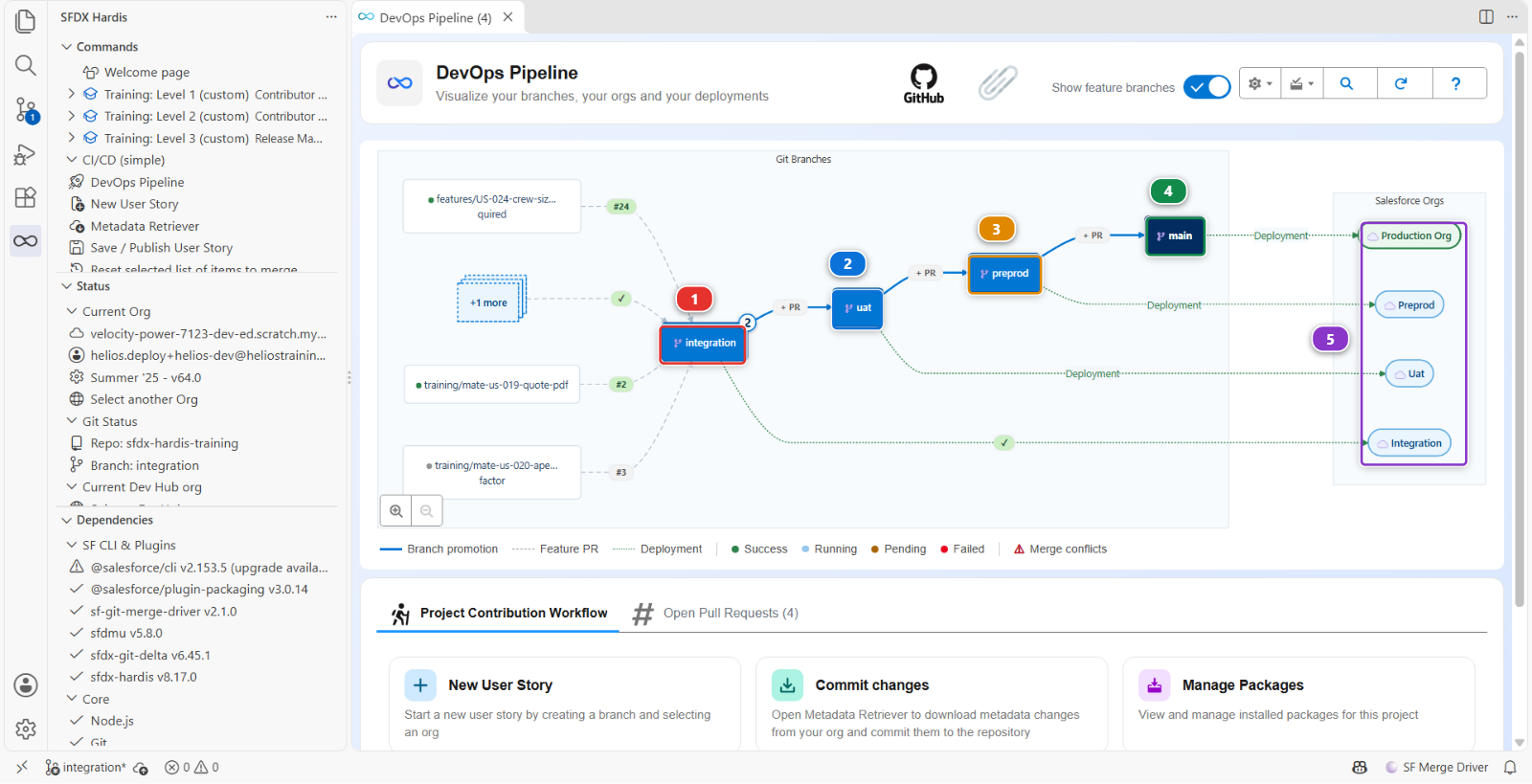
Task: Expand Training: Level 2 (custom) item
Action: 71,116
